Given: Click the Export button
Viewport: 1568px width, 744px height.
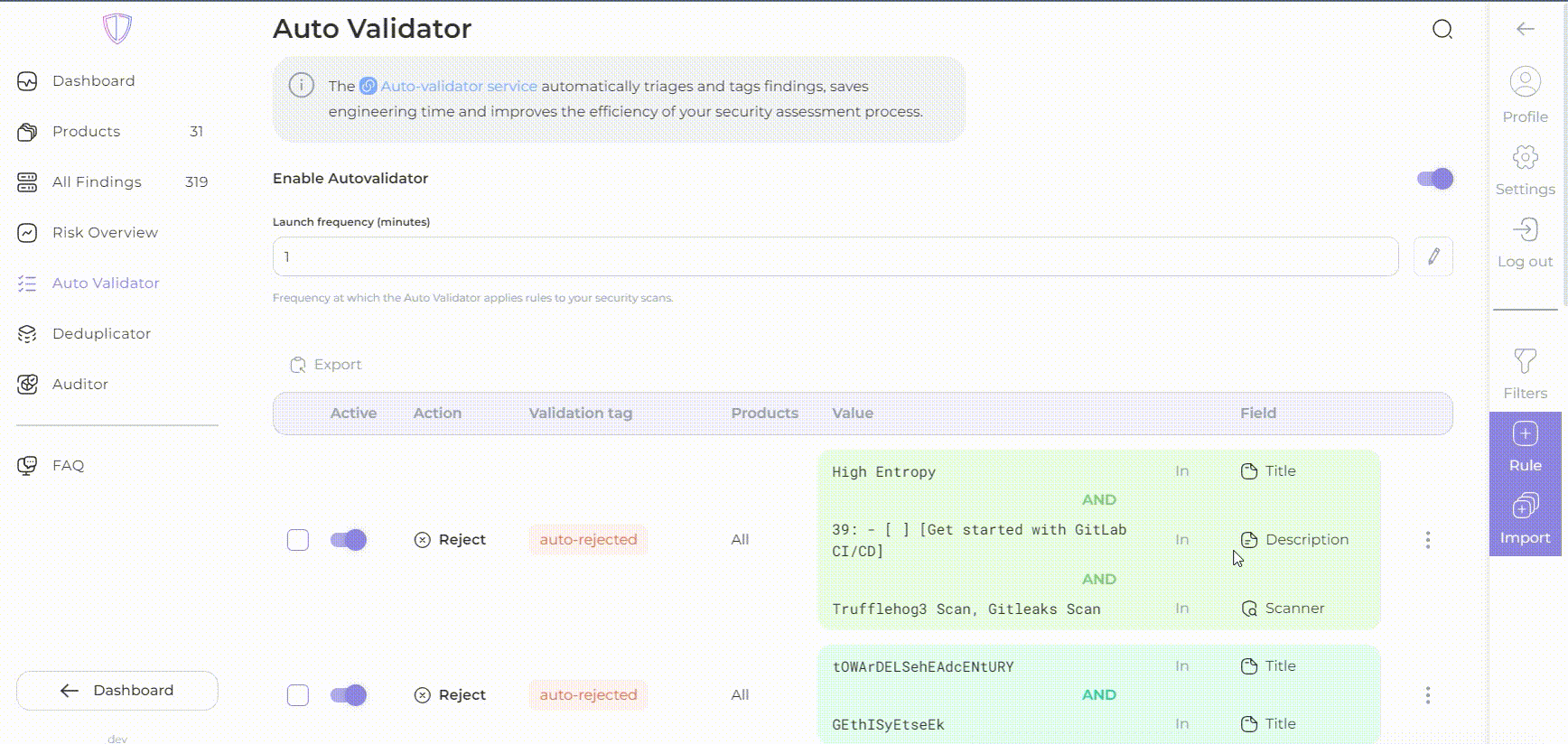Looking at the screenshot, I should click(x=326, y=365).
